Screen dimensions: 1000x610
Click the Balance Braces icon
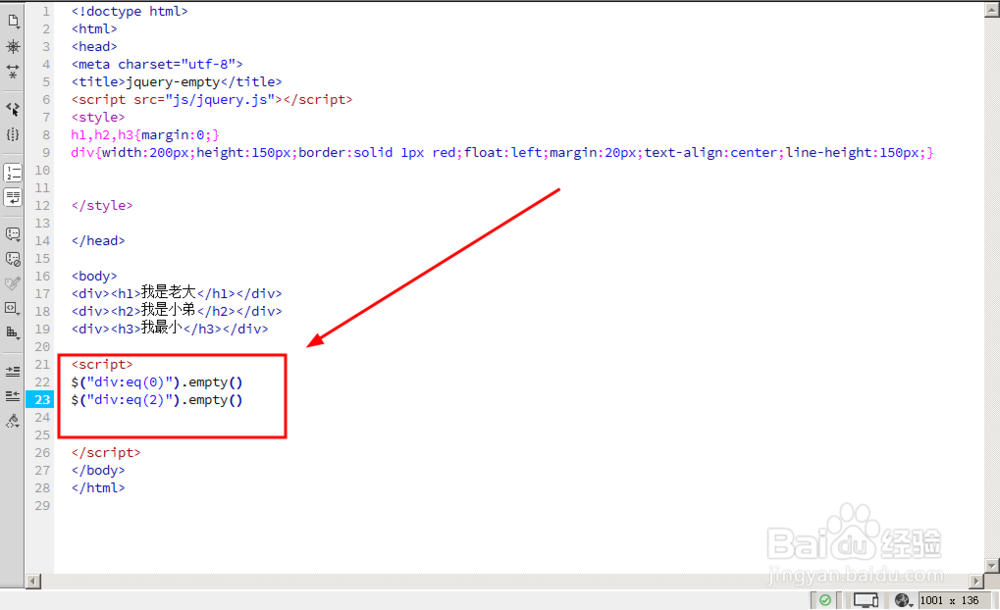click(13, 135)
